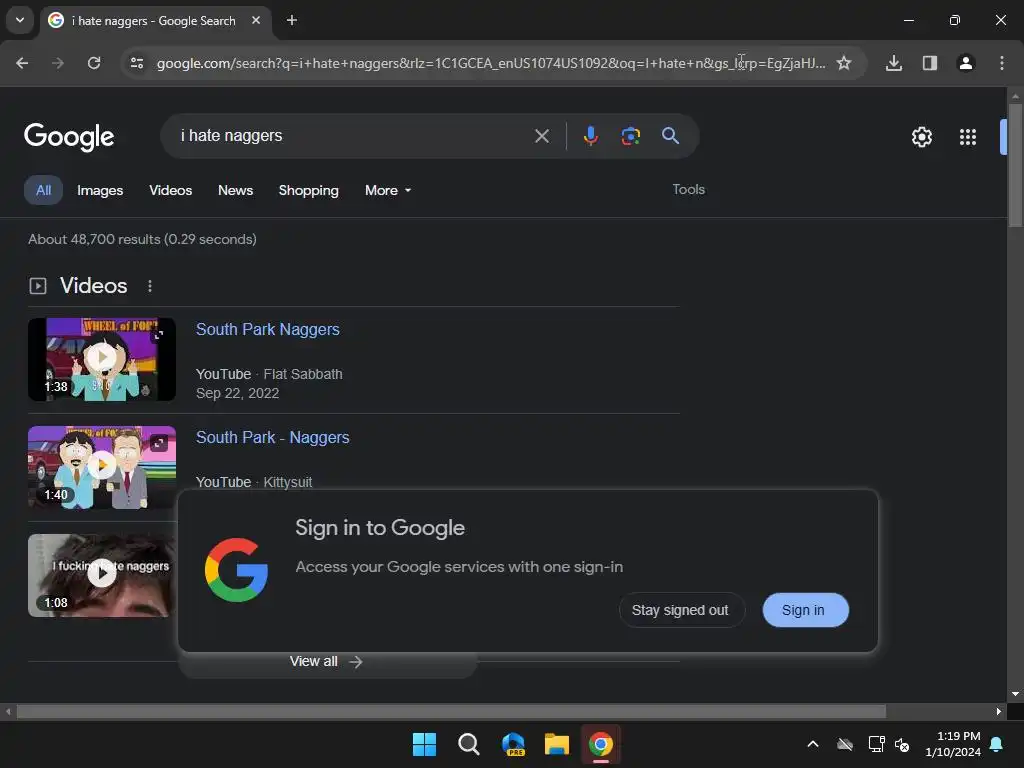Open the Windows Start menu
Screen dimensions: 1024x768
424,744
